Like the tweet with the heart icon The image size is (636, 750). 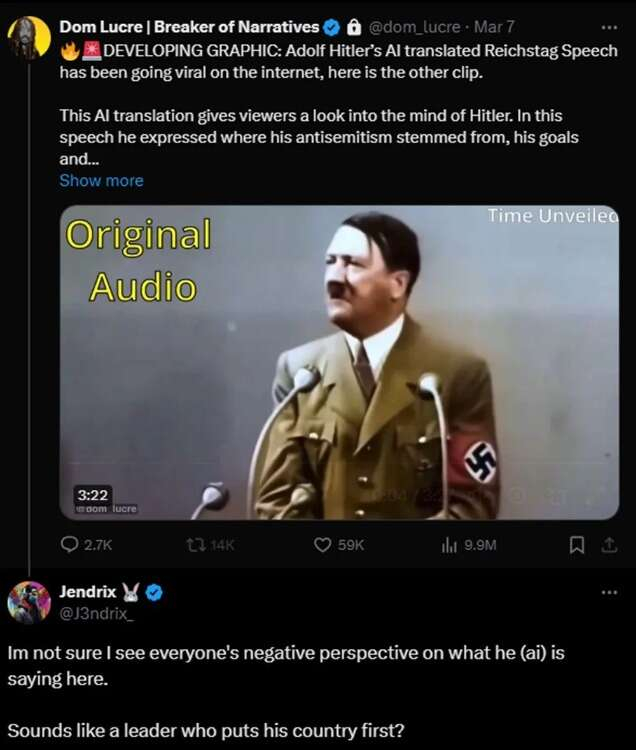(x=322, y=545)
